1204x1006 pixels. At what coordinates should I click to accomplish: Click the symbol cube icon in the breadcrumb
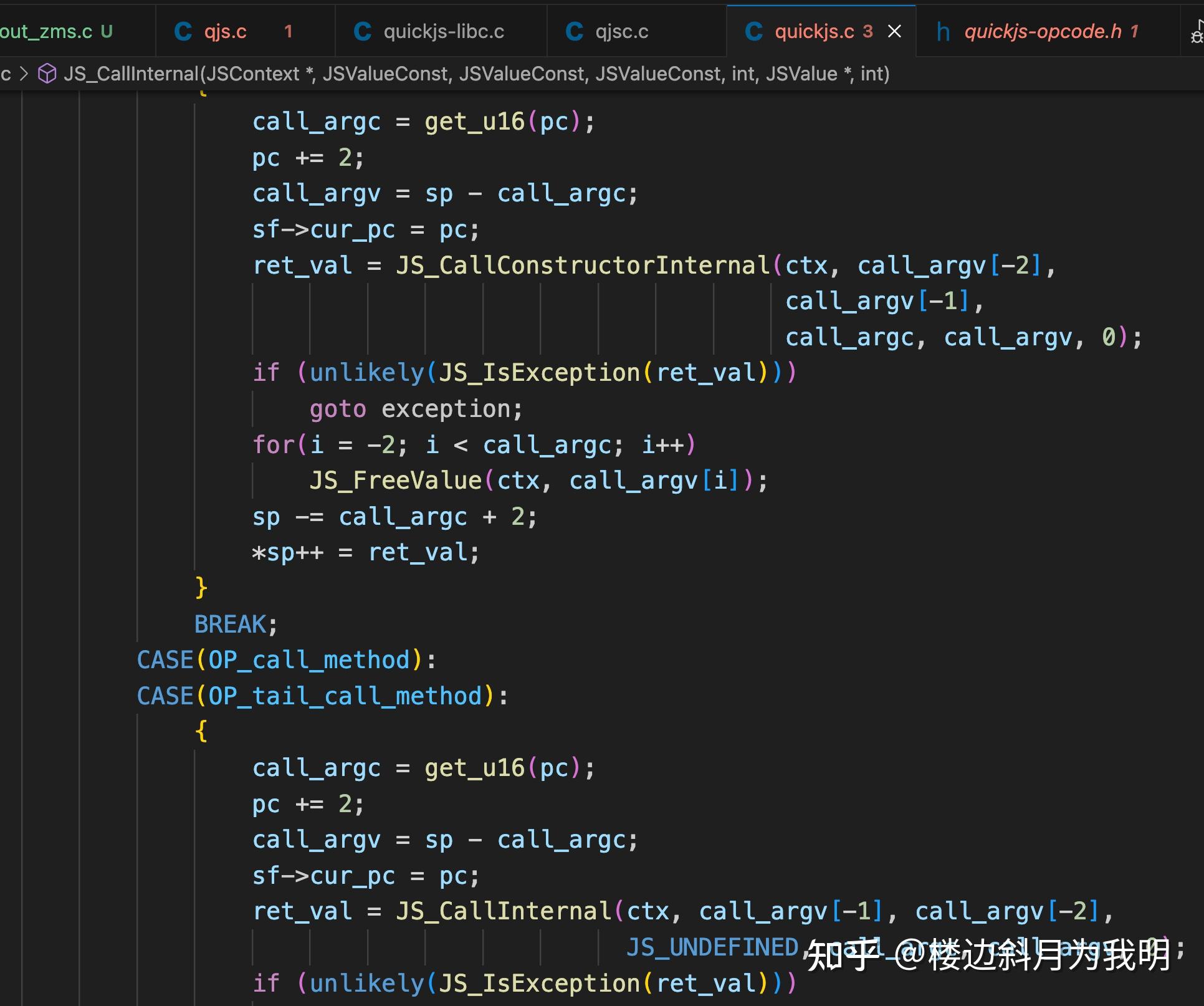click(x=46, y=74)
